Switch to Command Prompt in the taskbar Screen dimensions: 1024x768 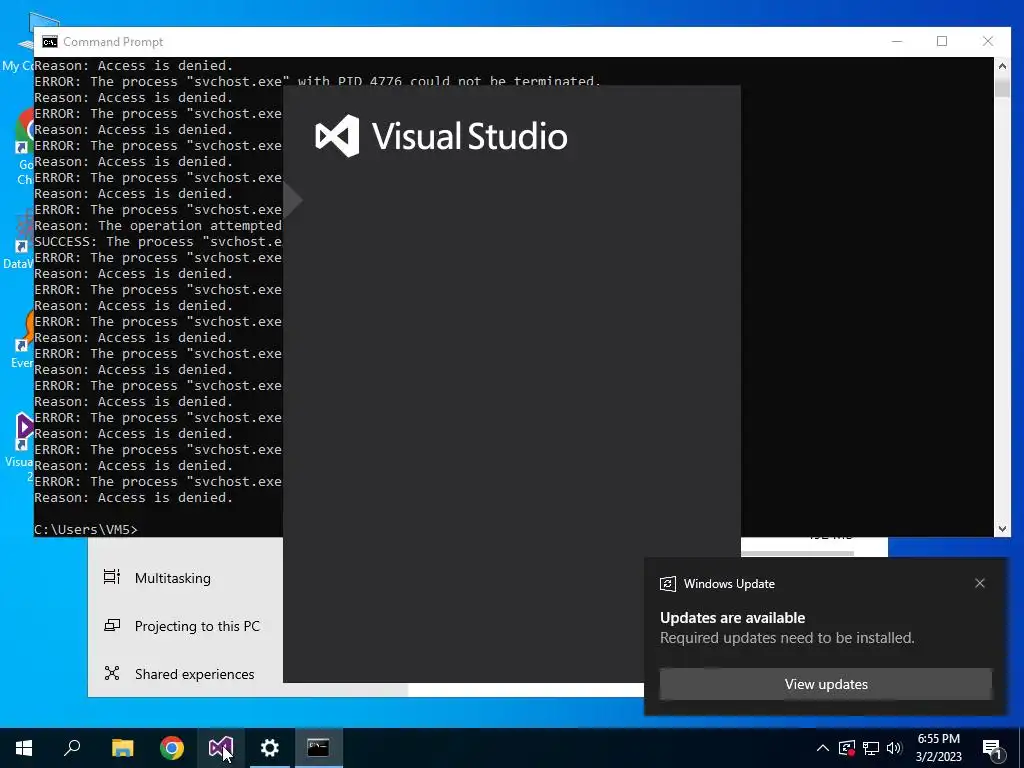pyautogui.click(x=318, y=748)
